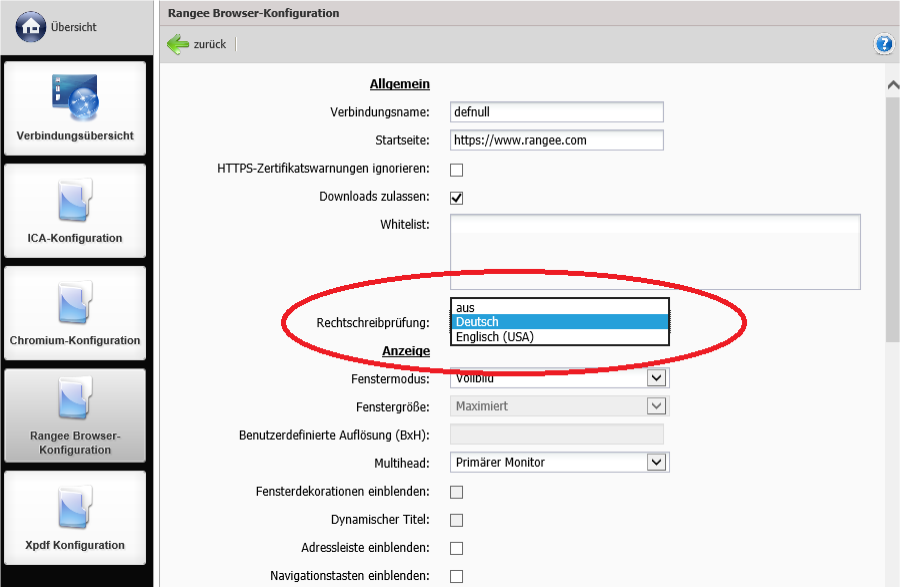The height and width of the screenshot is (587, 903).
Task: Toggle Fensterdekorationen einblenden checkbox
Action: pyautogui.click(x=456, y=492)
